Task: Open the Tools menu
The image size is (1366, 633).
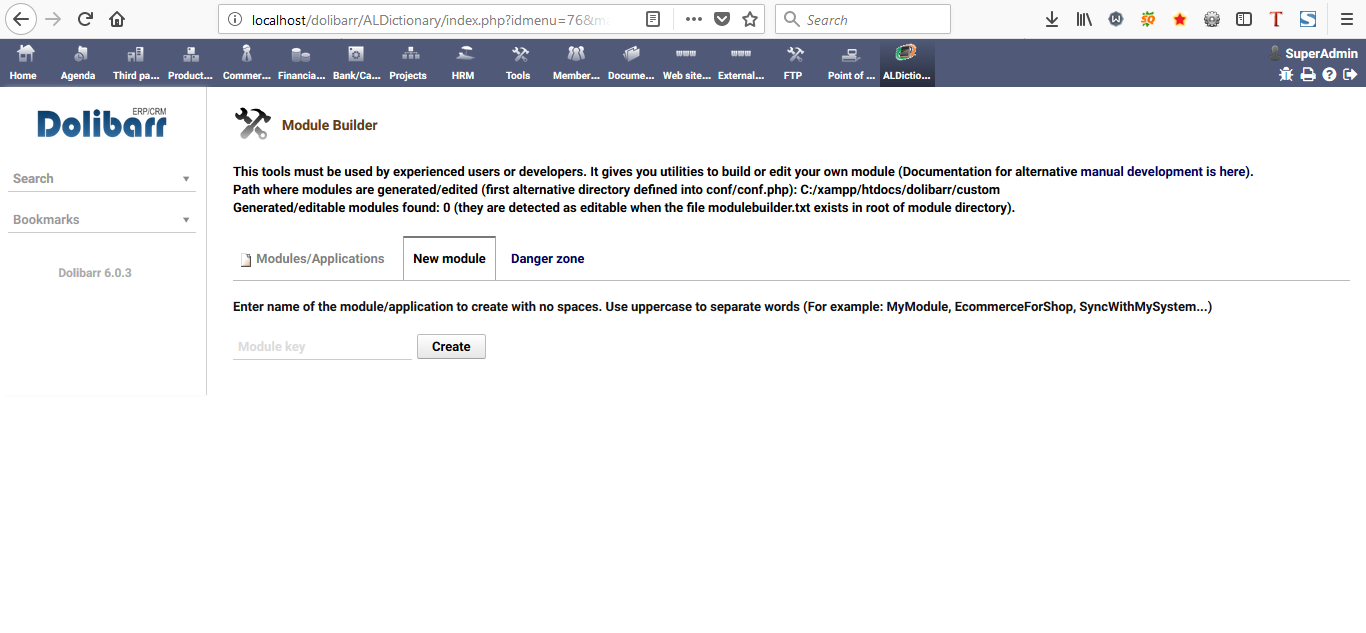Action: pos(518,63)
